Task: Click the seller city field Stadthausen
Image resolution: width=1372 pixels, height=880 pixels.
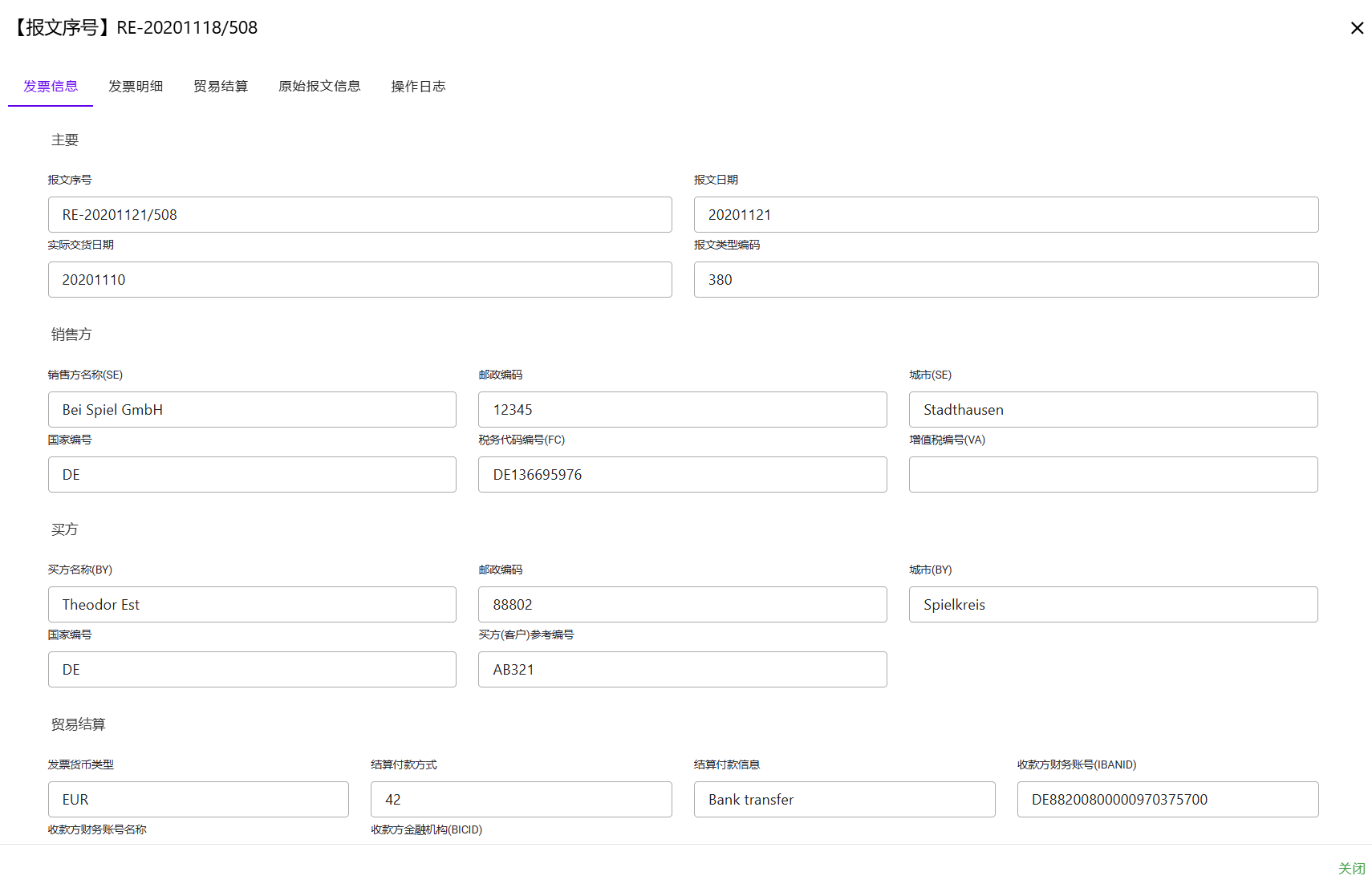Action: [x=1113, y=410]
